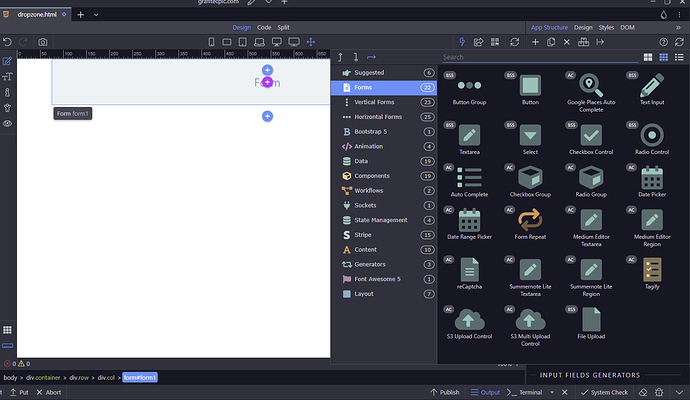Run System Check

604,392
